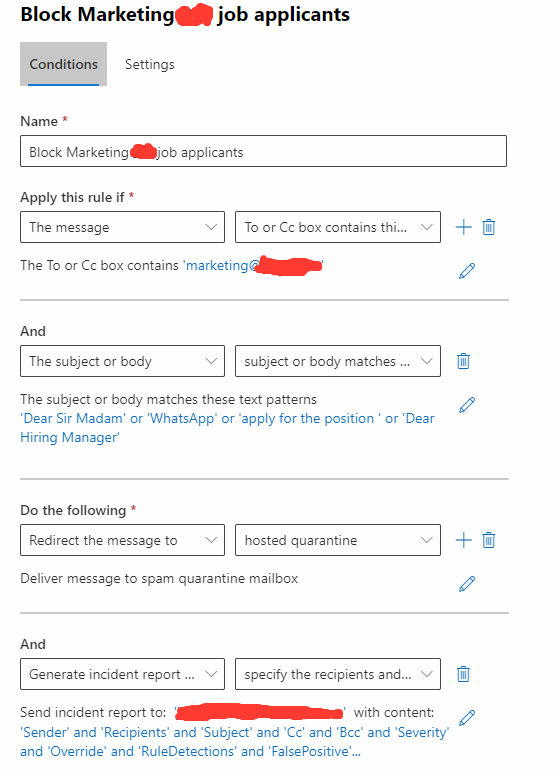Open 'hosted quarantine' dropdown
This screenshot has height=769, width=559.
(x=338, y=540)
